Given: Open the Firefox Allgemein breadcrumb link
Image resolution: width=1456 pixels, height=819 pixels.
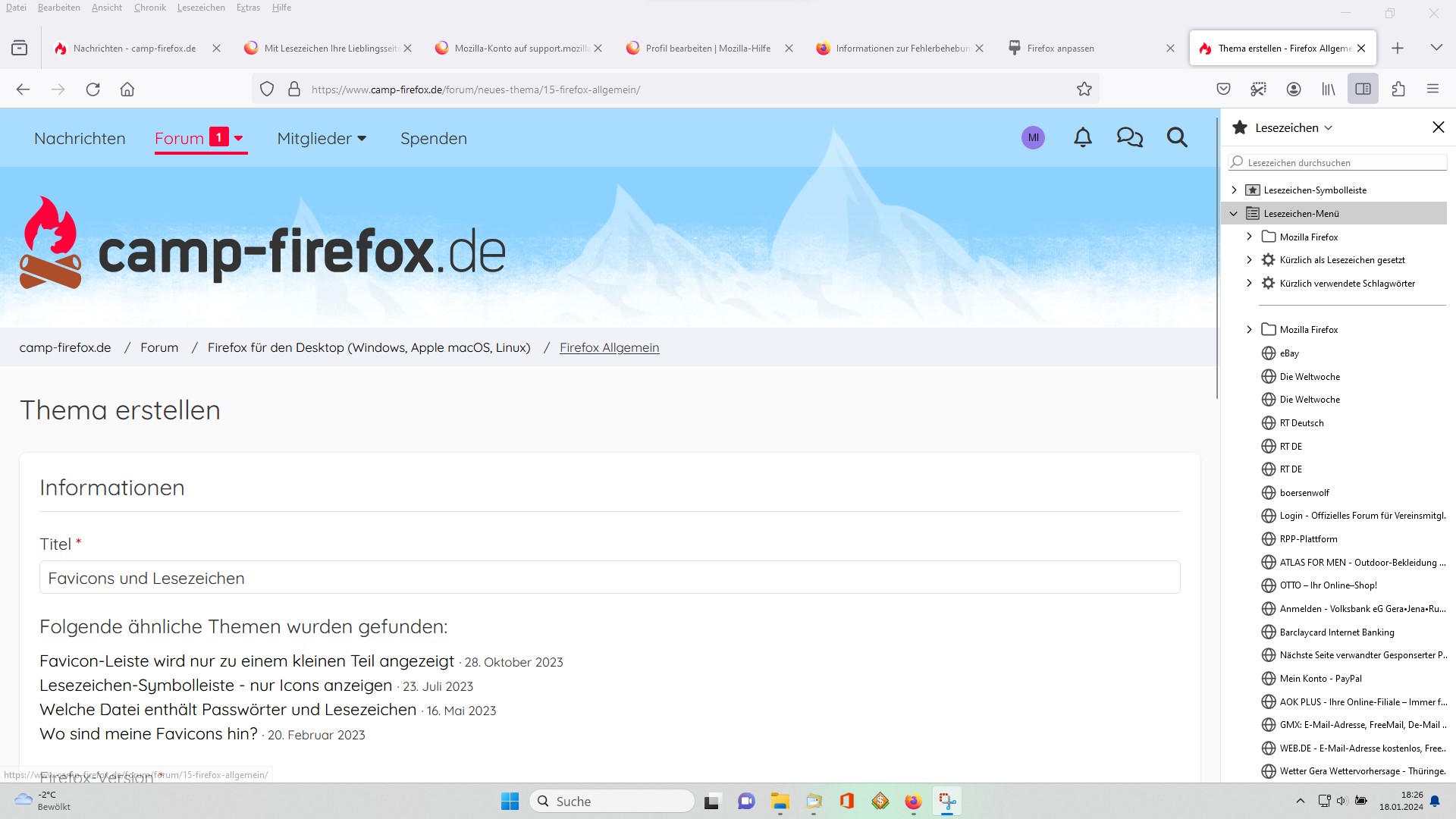Looking at the screenshot, I should (x=609, y=348).
